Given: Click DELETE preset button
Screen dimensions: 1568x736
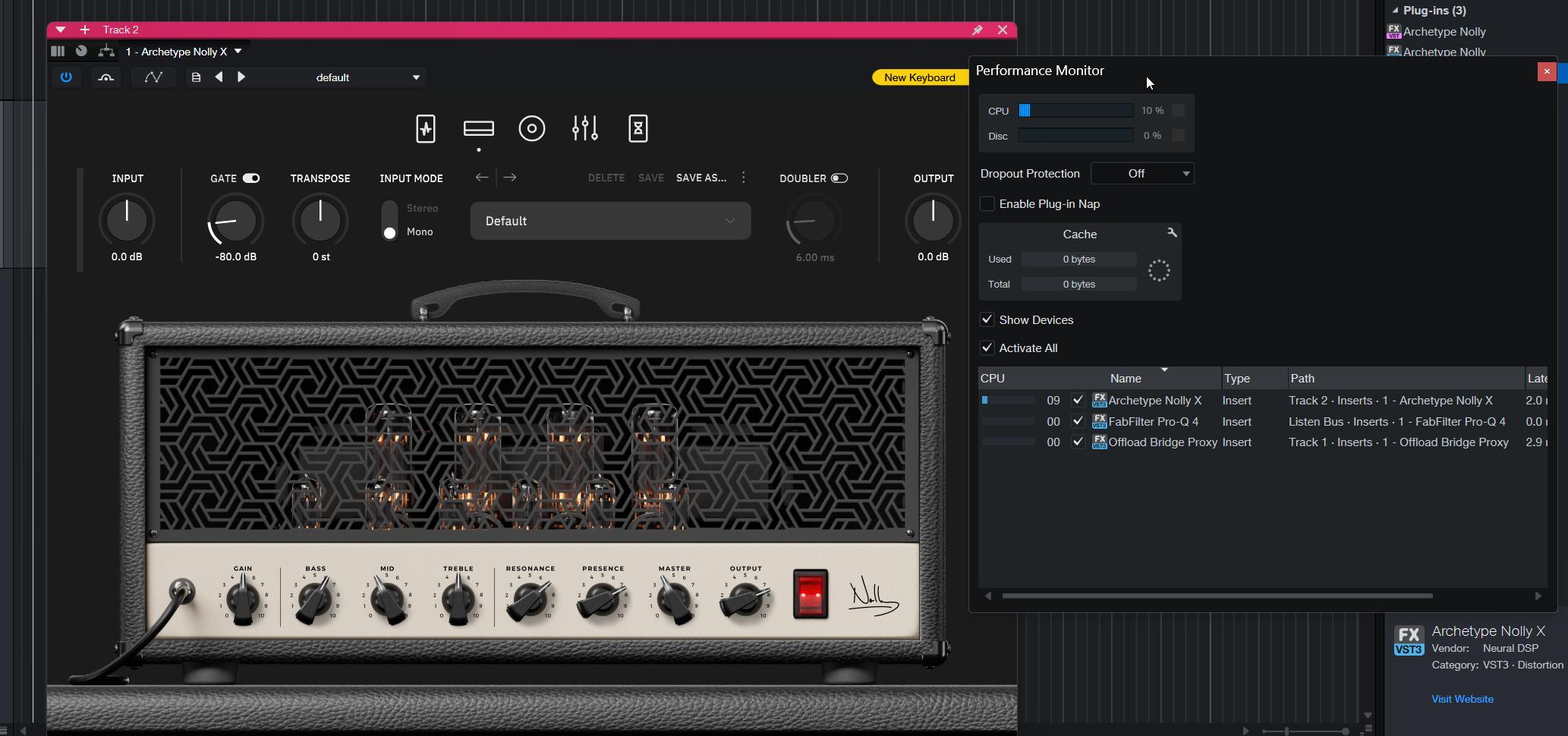Looking at the screenshot, I should [x=606, y=178].
